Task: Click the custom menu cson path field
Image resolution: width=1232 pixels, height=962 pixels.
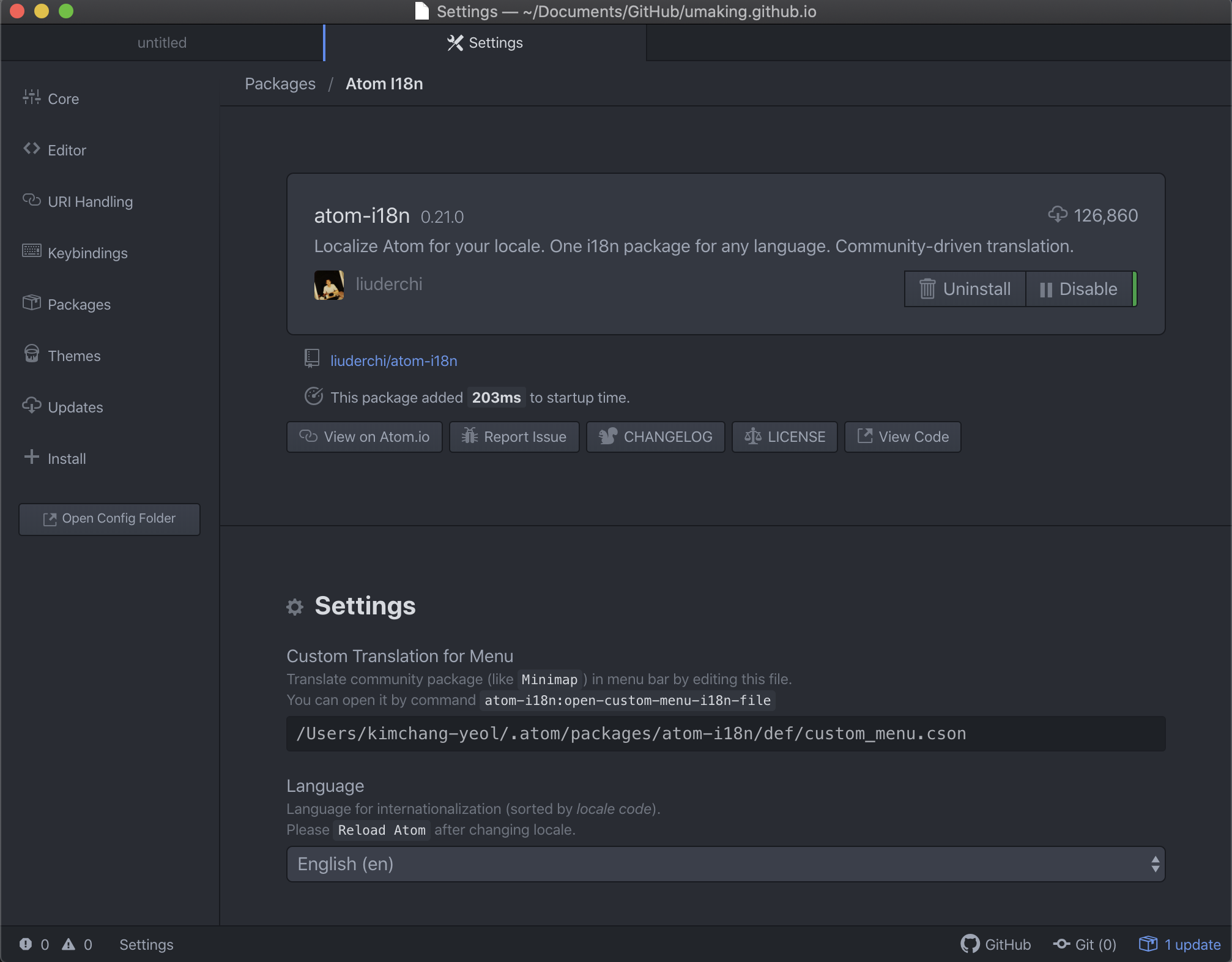Action: tap(725, 734)
